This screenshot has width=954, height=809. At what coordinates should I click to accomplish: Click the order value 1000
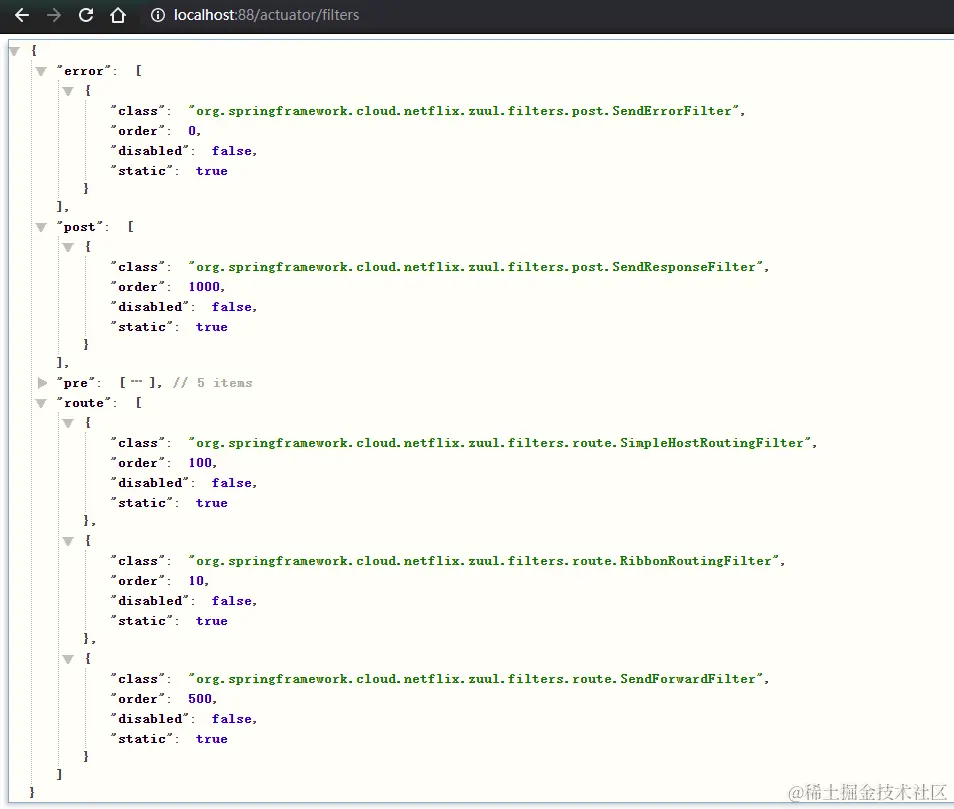point(204,286)
